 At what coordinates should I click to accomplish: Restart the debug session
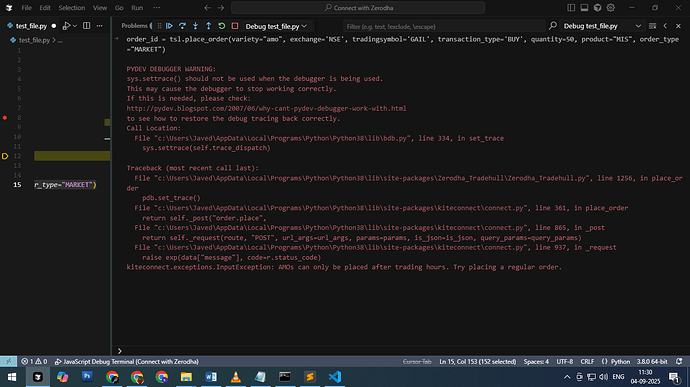tap(222, 26)
